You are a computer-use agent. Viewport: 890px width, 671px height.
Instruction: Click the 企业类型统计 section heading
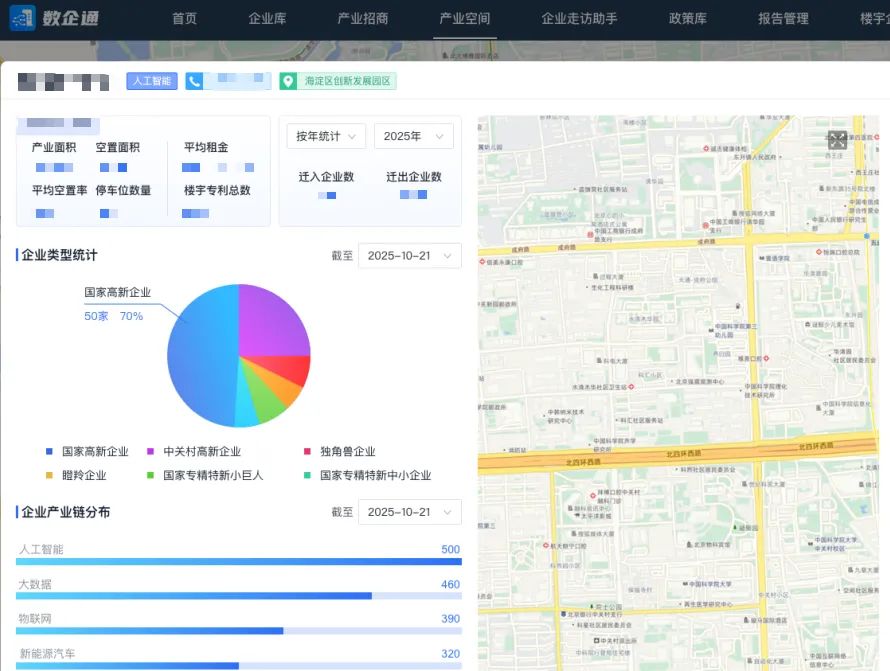click(59, 255)
